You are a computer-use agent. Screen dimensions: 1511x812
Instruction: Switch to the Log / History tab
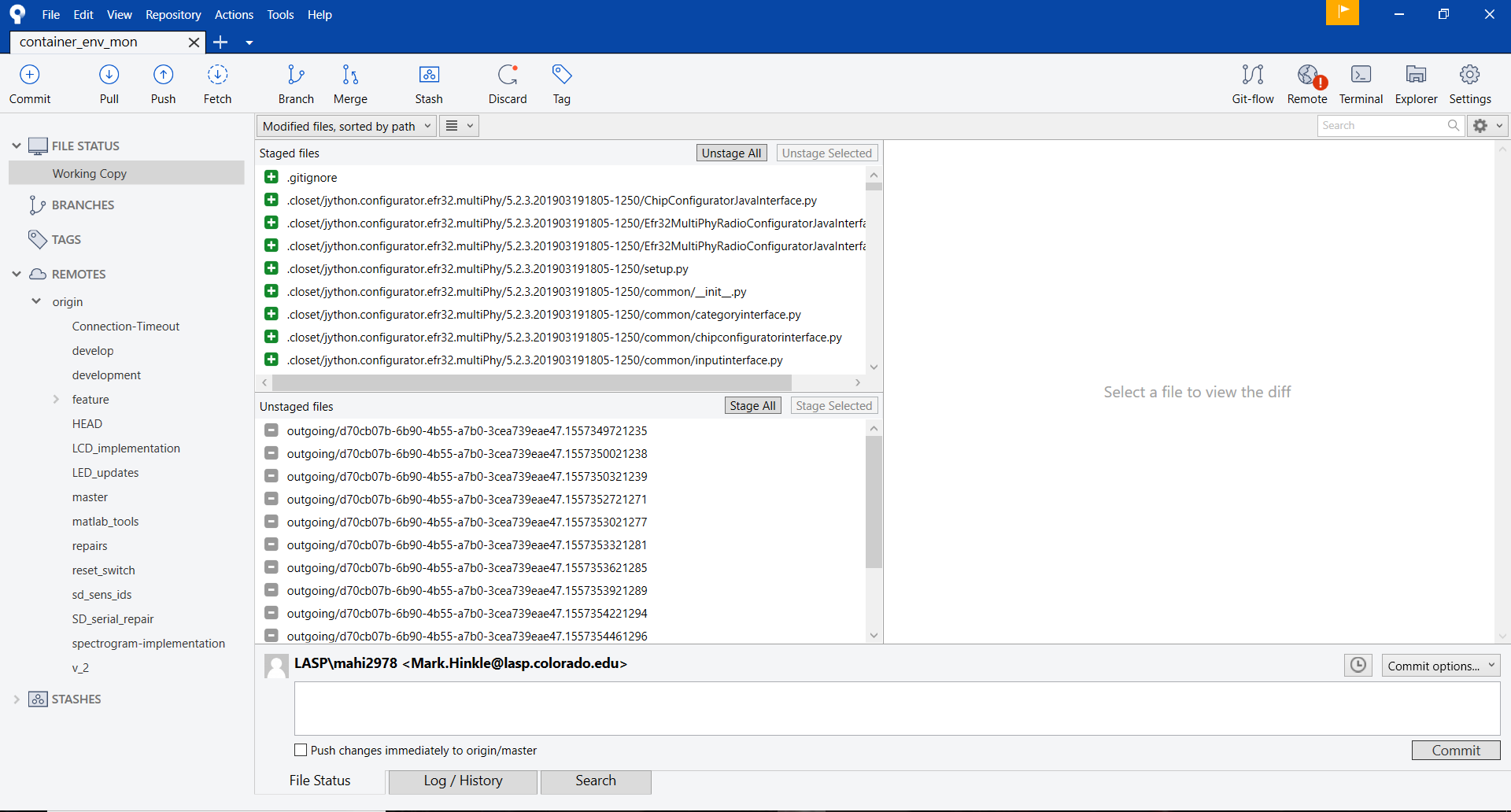[x=463, y=781]
